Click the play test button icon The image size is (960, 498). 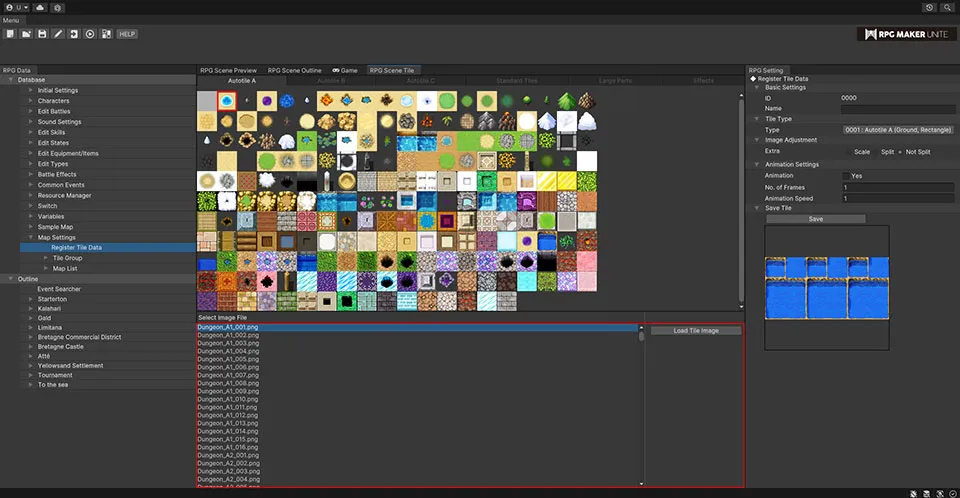click(x=90, y=34)
